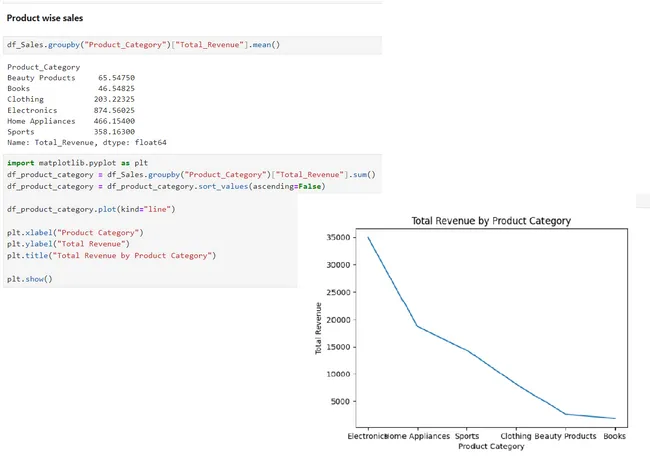Click the Product Category x-axis label
This screenshot has width=650, height=458.
[491, 447]
